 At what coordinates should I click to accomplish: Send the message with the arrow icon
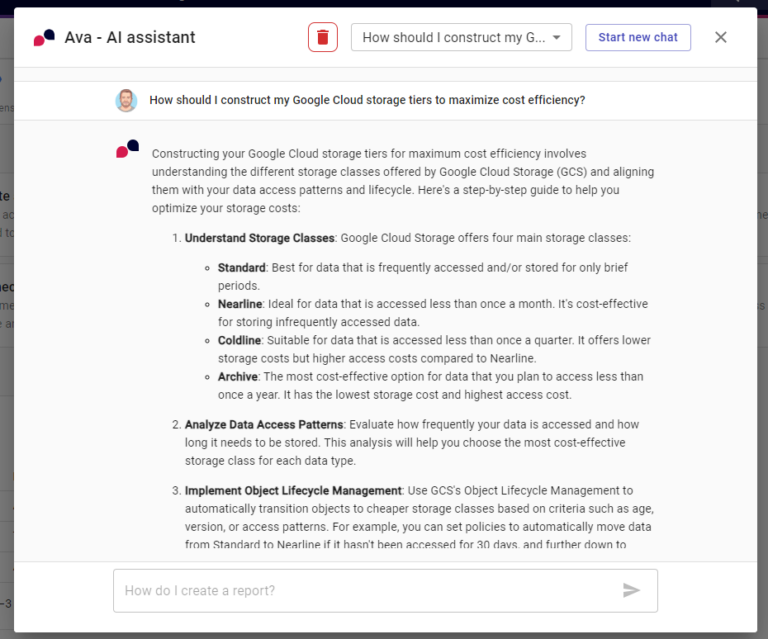pyautogui.click(x=631, y=590)
